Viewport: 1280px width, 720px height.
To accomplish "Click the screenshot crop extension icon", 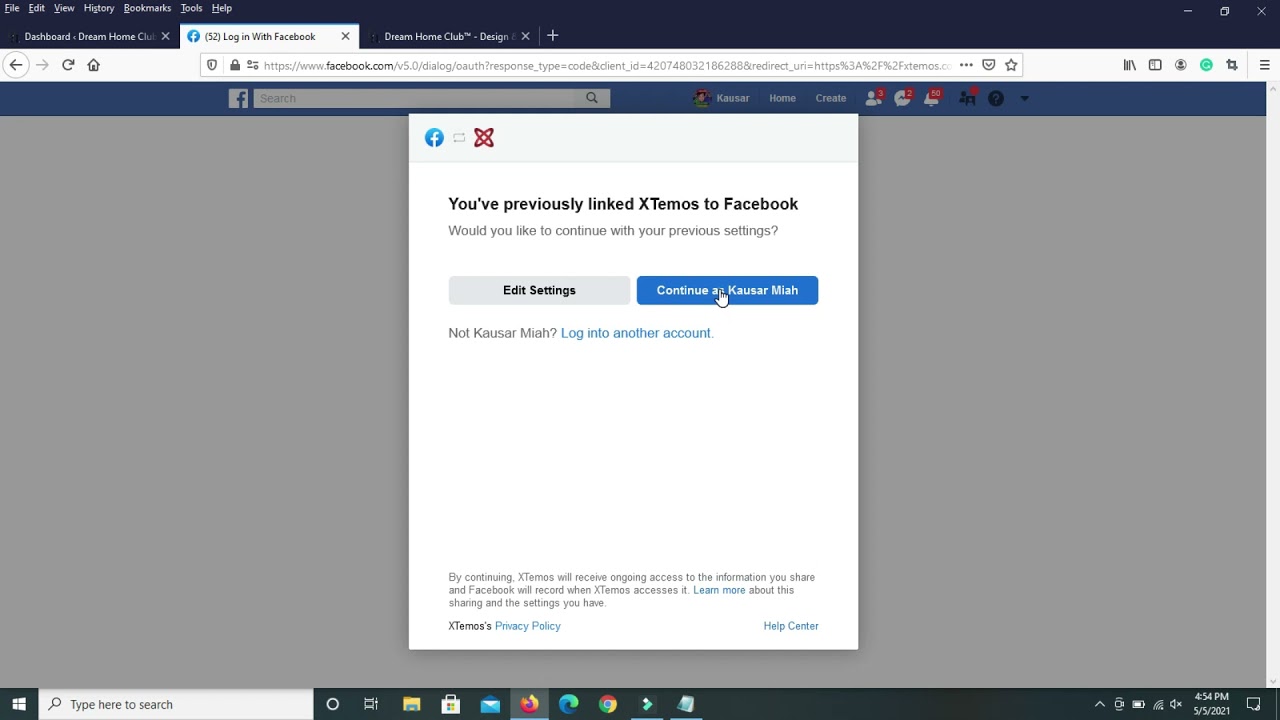I will [x=1232, y=65].
